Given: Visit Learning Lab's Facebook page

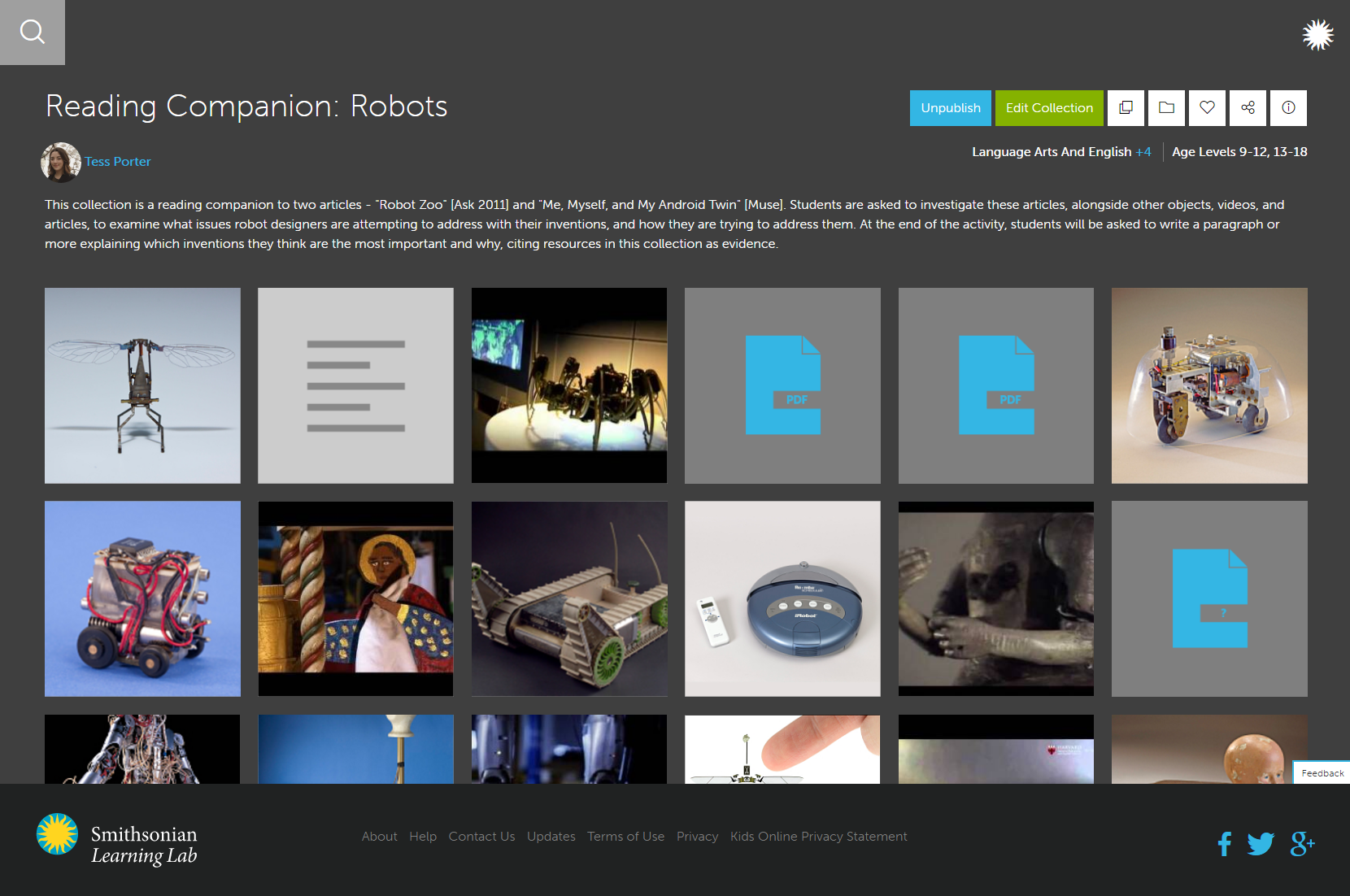Looking at the screenshot, I should [x=1224, y=844].
